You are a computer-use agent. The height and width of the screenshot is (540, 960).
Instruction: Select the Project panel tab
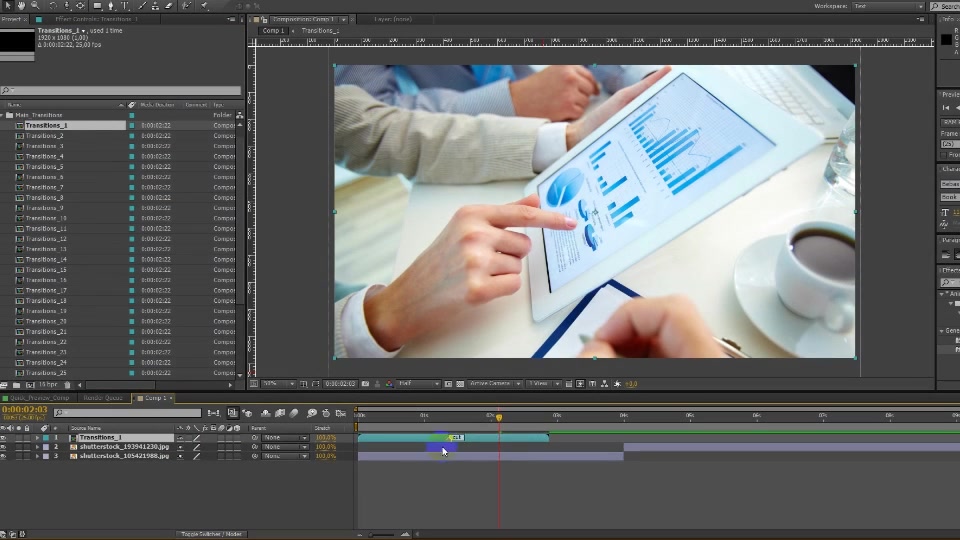coord(11,20)
